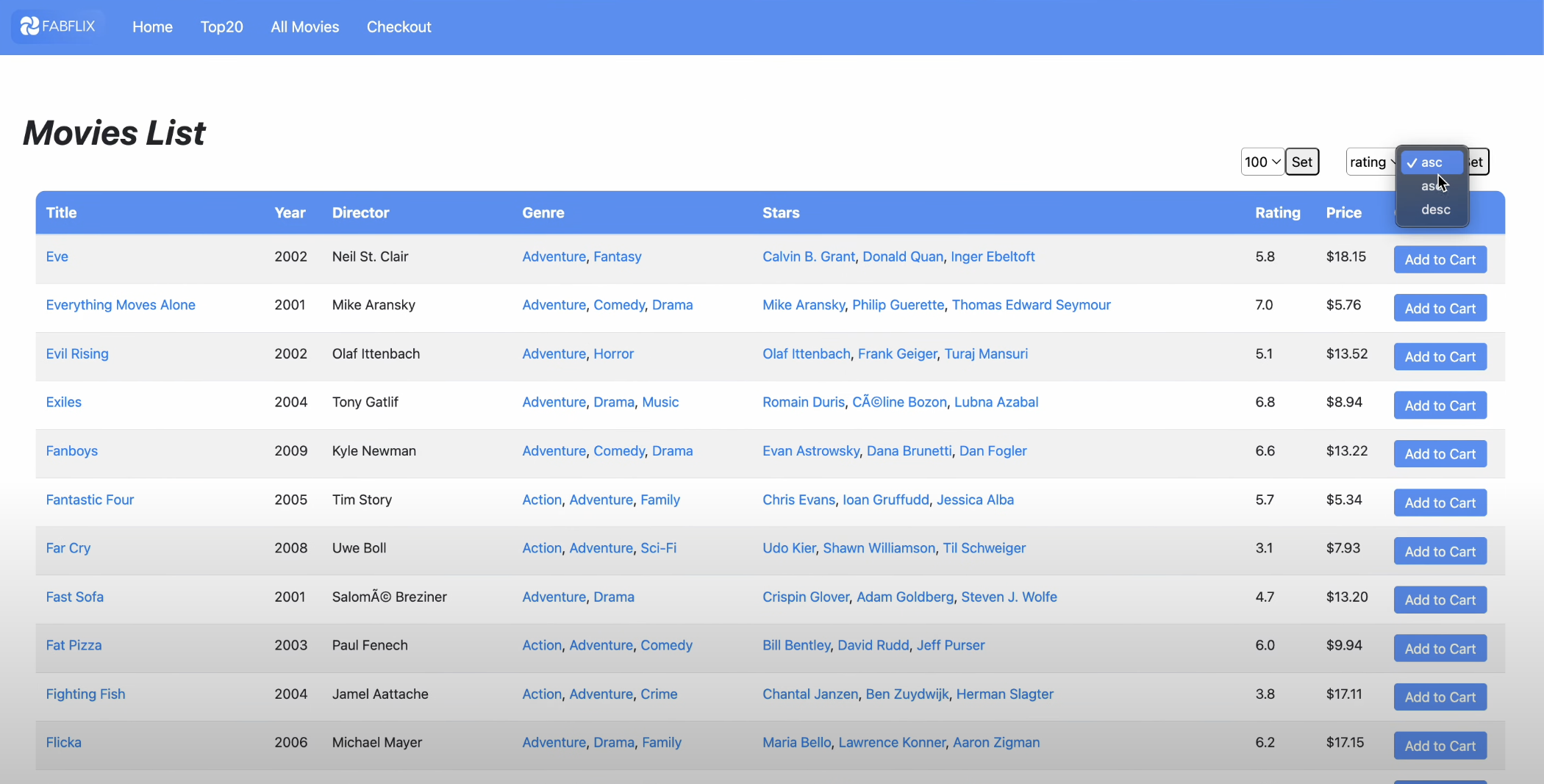Open the All Movies page

pos(305,27)
